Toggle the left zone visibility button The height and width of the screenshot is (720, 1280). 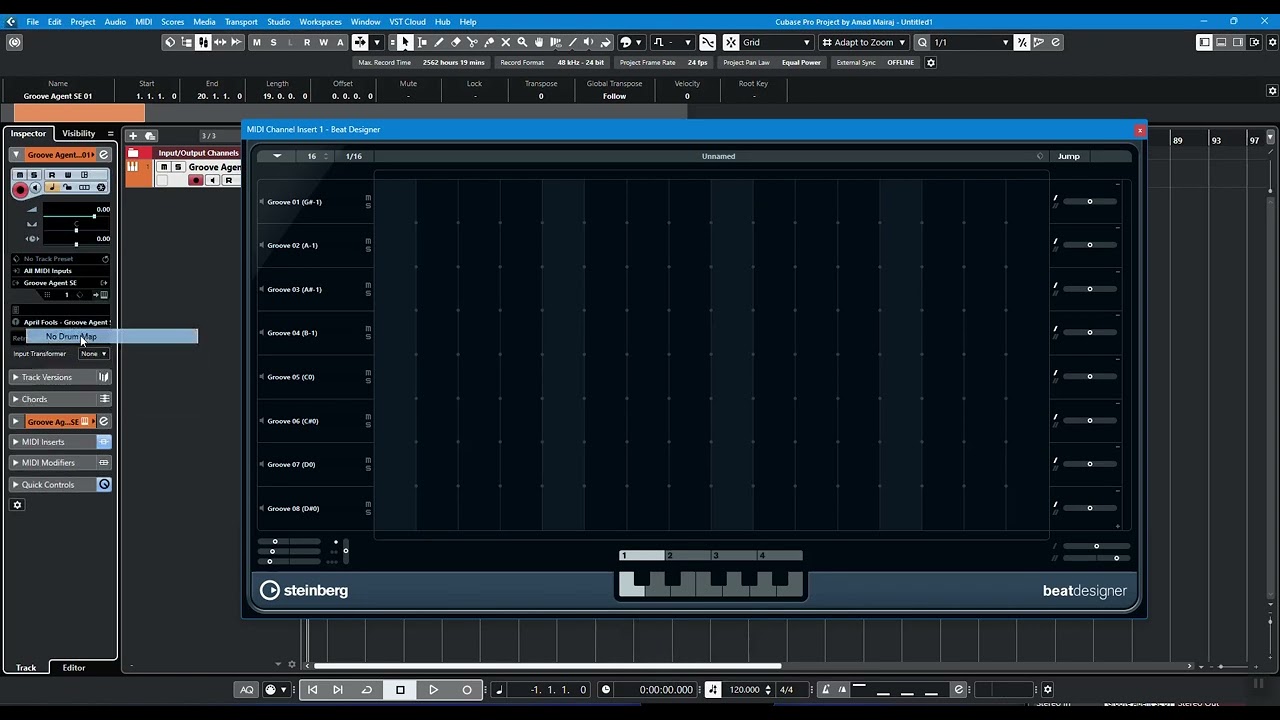click(1205, 42)
